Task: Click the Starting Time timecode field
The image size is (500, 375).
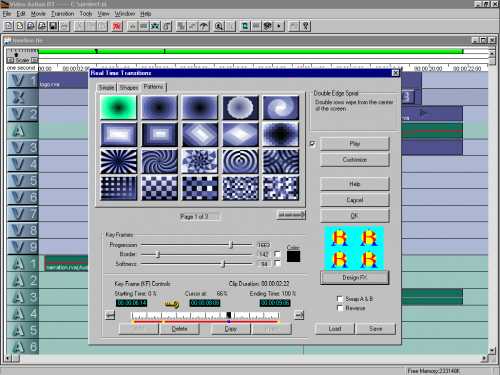Action: coord(131,303)
